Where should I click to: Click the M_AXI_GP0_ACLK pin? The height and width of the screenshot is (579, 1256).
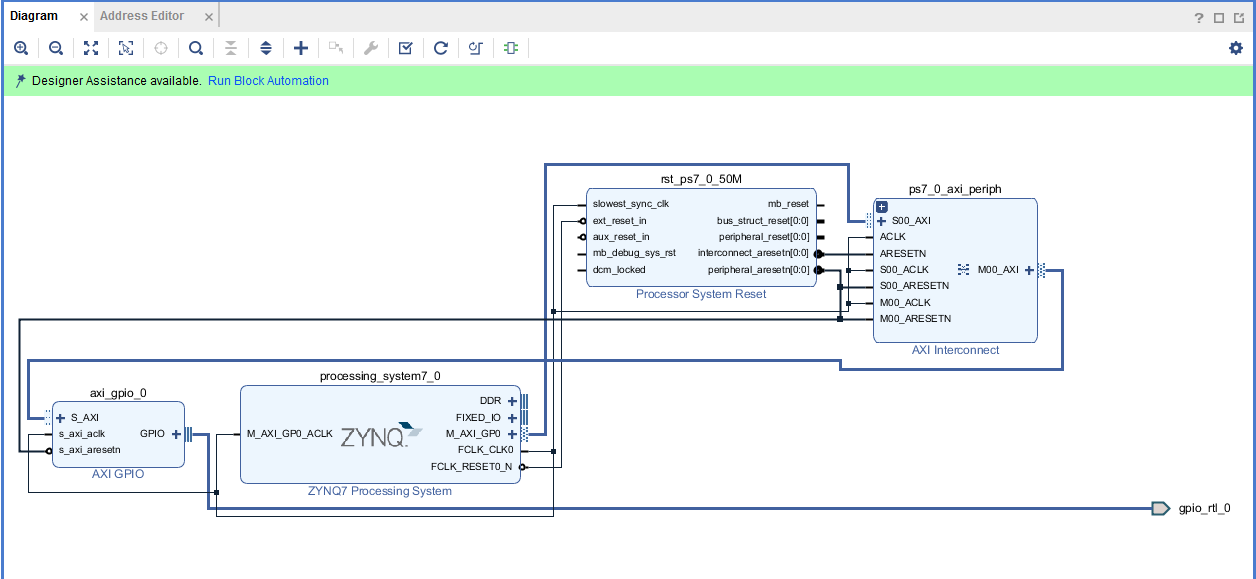(x=289, y=434)
